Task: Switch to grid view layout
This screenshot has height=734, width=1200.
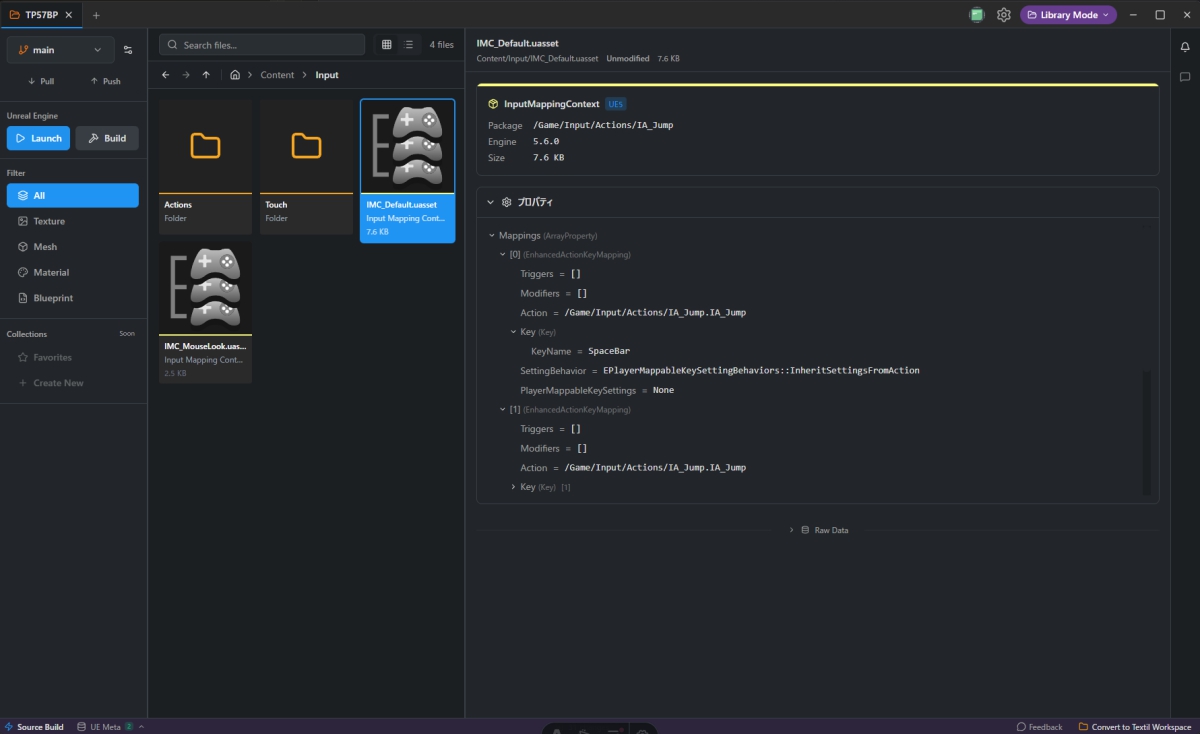Action: 387,45
